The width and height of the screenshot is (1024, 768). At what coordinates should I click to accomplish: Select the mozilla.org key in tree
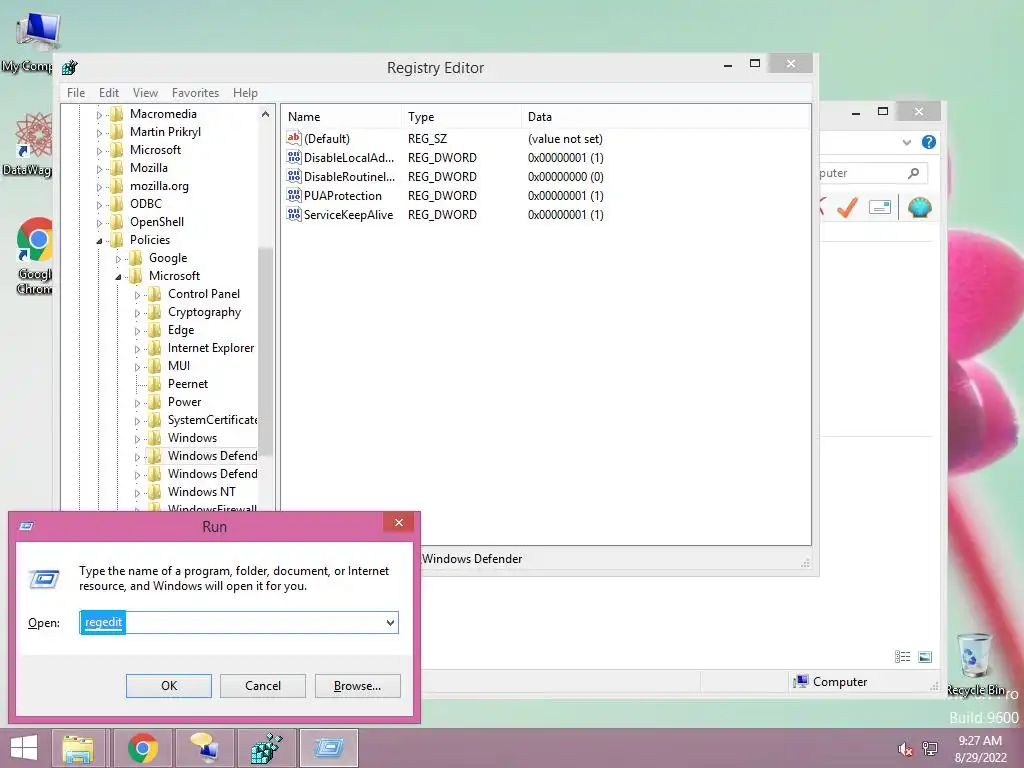pyautogui.click(x=159, y=186)
